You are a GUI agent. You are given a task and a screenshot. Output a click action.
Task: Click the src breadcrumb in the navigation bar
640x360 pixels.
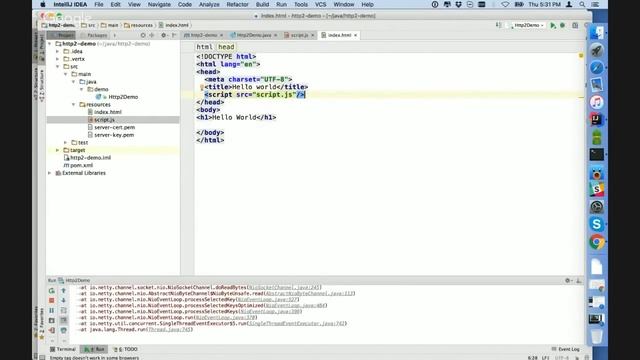point(89,25)
